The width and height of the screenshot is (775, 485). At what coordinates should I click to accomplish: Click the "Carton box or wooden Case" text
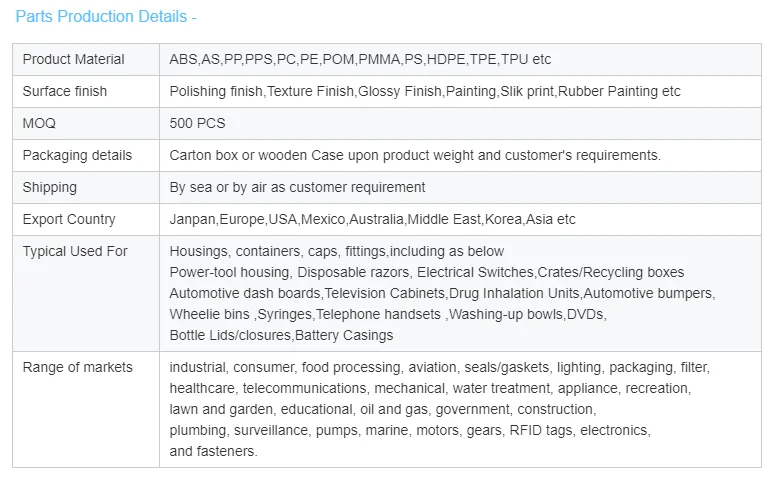click(x=415, y=155)
